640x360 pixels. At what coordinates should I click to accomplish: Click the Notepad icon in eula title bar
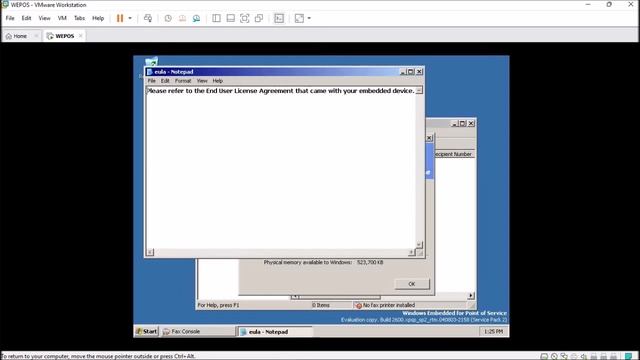[150, 71]
